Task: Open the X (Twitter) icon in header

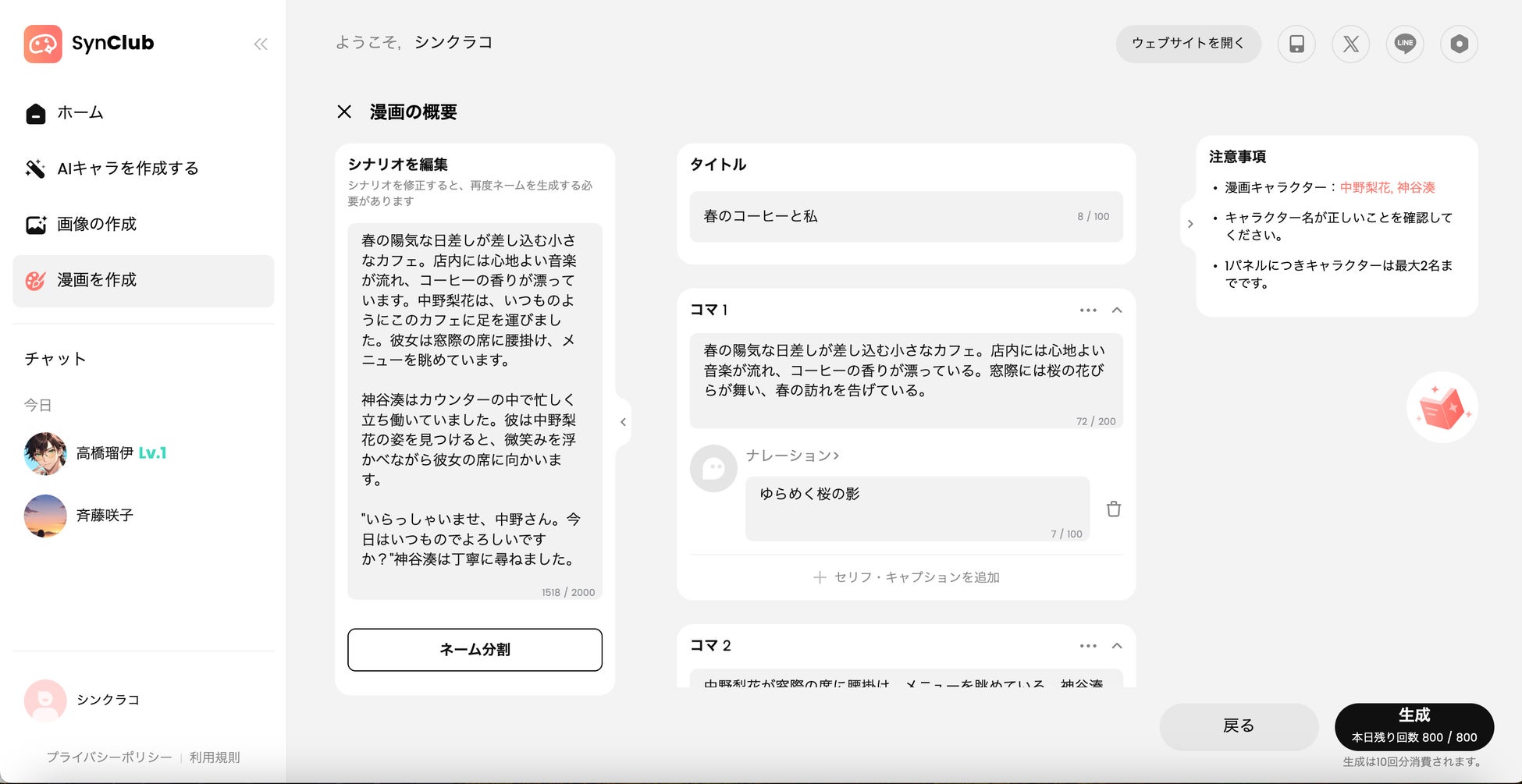Action: click(x=1350, y=44)
